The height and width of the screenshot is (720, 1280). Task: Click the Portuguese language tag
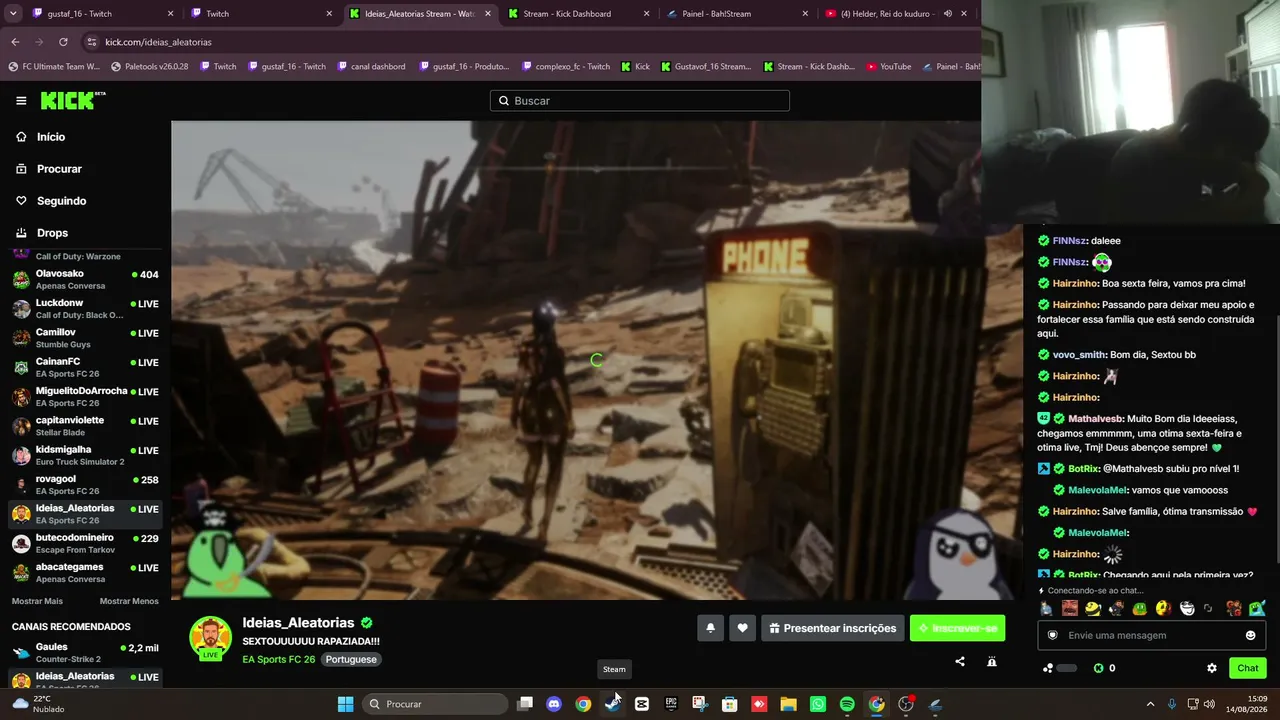point(351,660)
